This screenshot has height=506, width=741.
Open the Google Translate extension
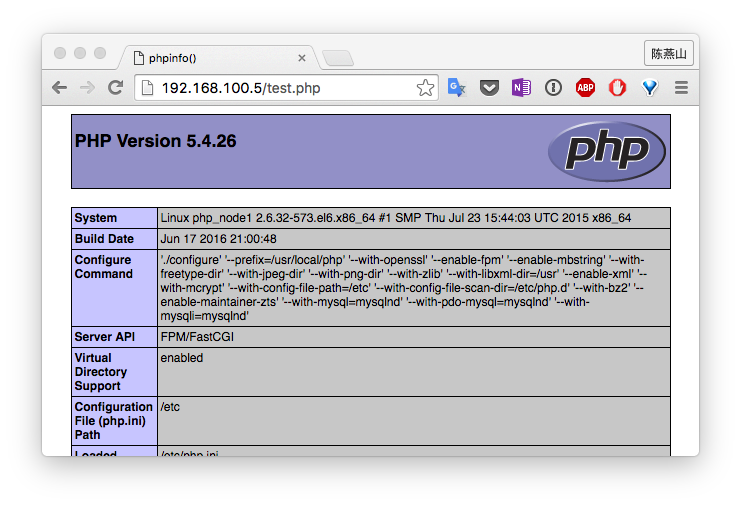click(x=457, y=87)
